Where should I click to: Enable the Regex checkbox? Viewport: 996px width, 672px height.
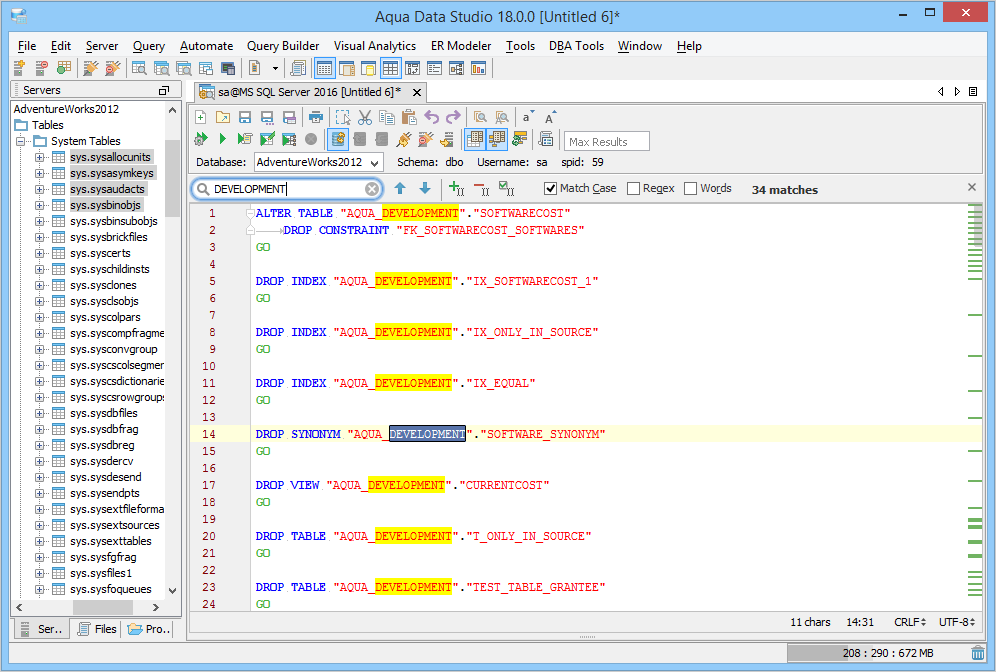pos(633,188)
